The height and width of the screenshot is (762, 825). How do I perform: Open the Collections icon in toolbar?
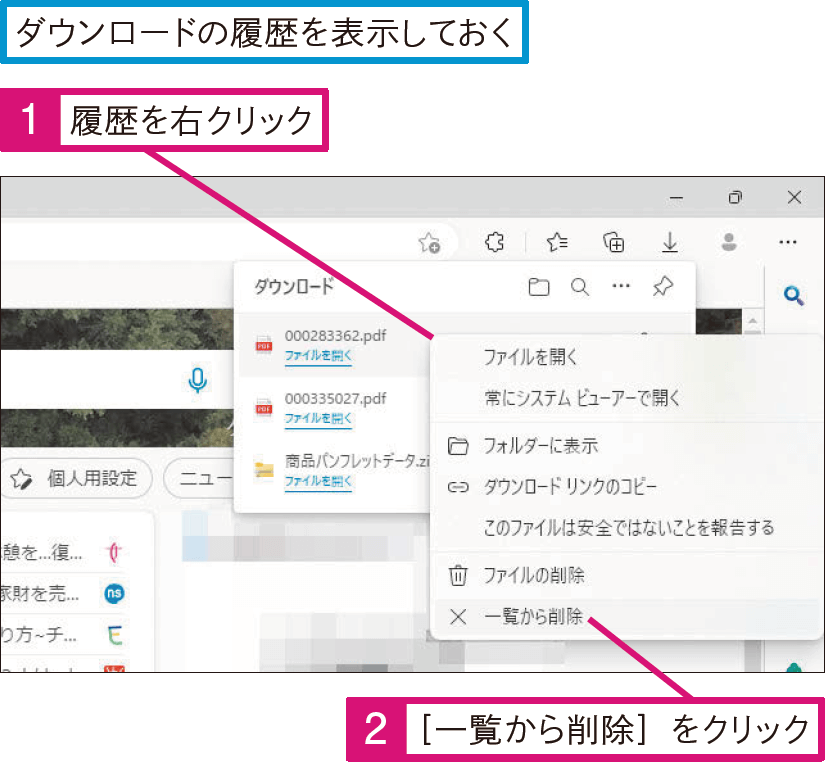pyautogui.click(x=613, y=242)
